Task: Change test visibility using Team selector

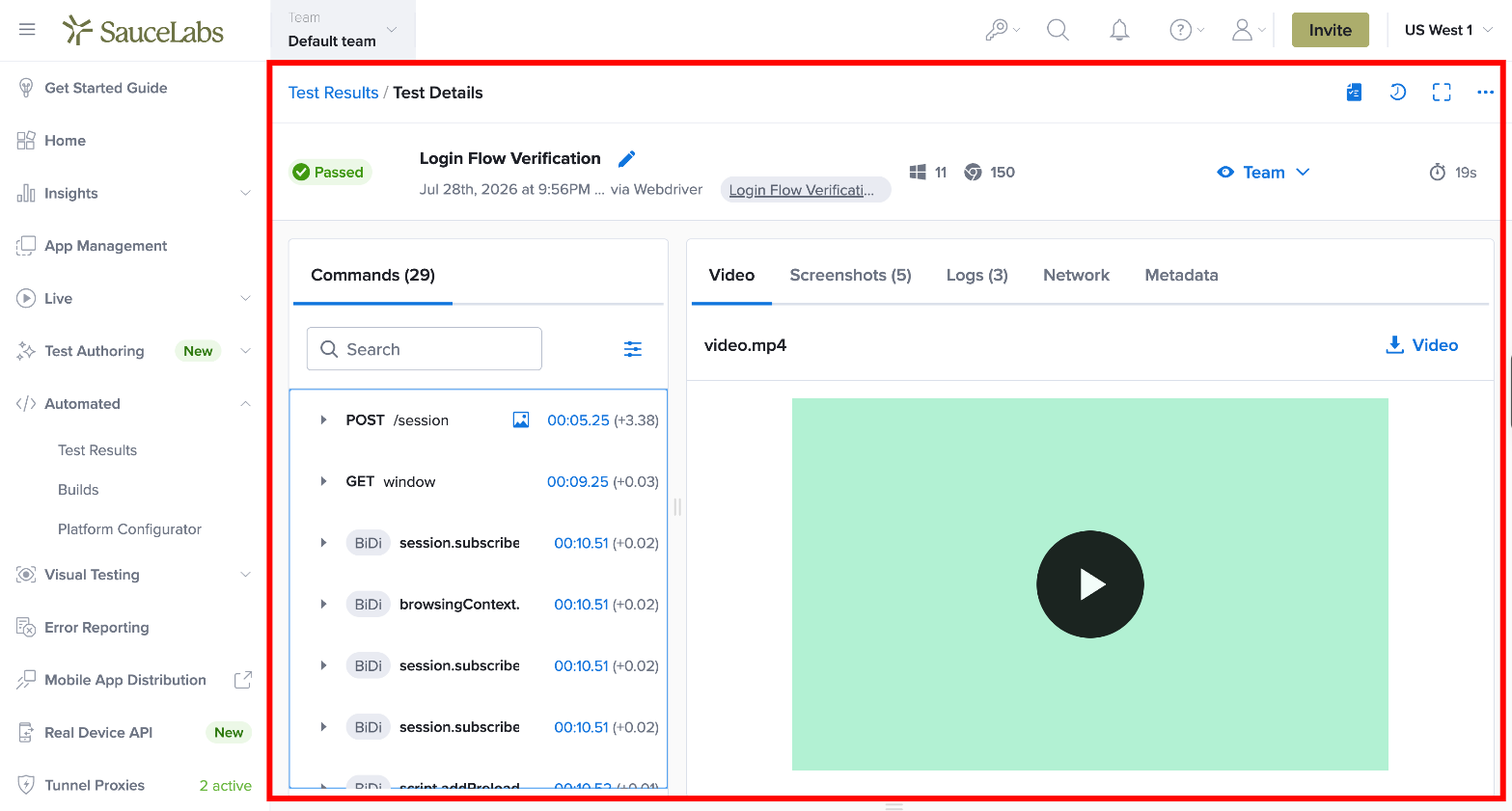Action: coord(1263,173)
